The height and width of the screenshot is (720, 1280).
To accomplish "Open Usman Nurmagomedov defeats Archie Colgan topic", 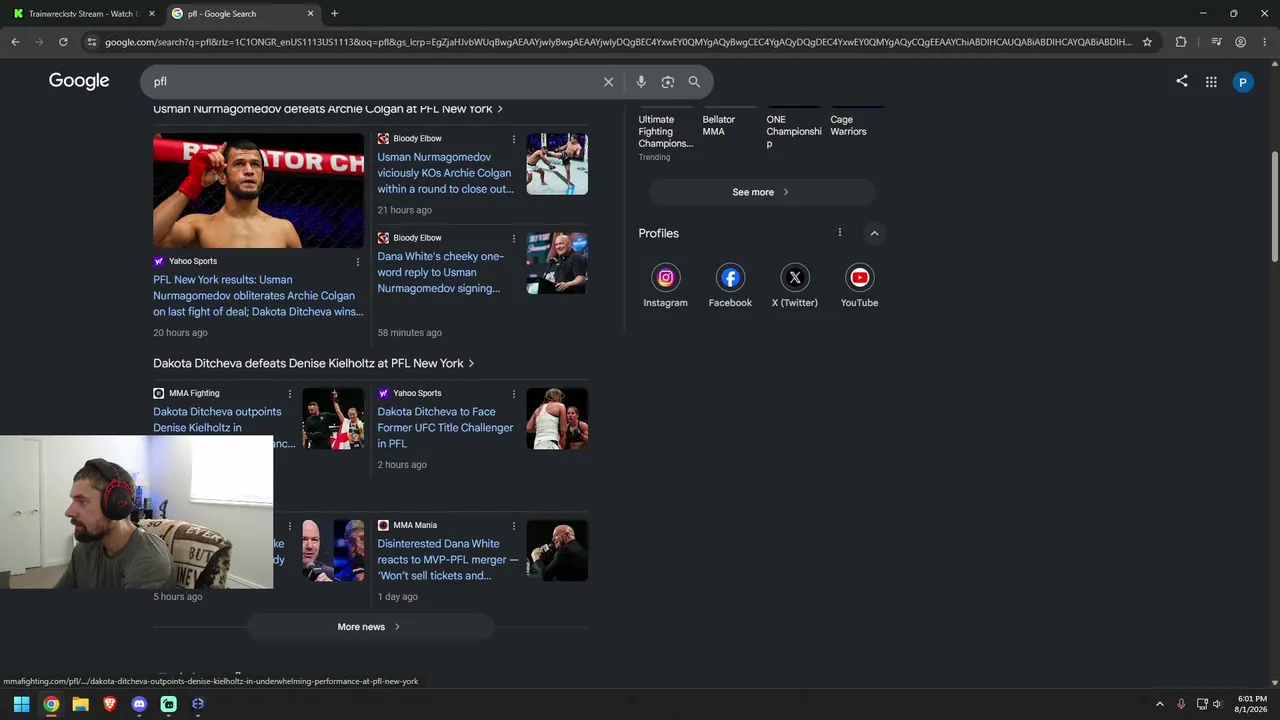I will [x=328, y=109].
